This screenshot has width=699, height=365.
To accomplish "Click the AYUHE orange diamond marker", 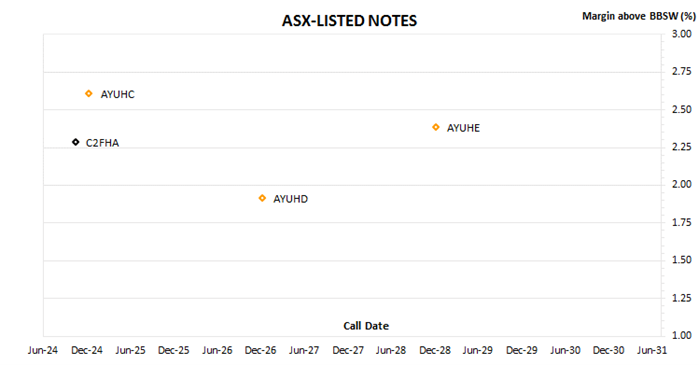I will [x=436, y=127].
